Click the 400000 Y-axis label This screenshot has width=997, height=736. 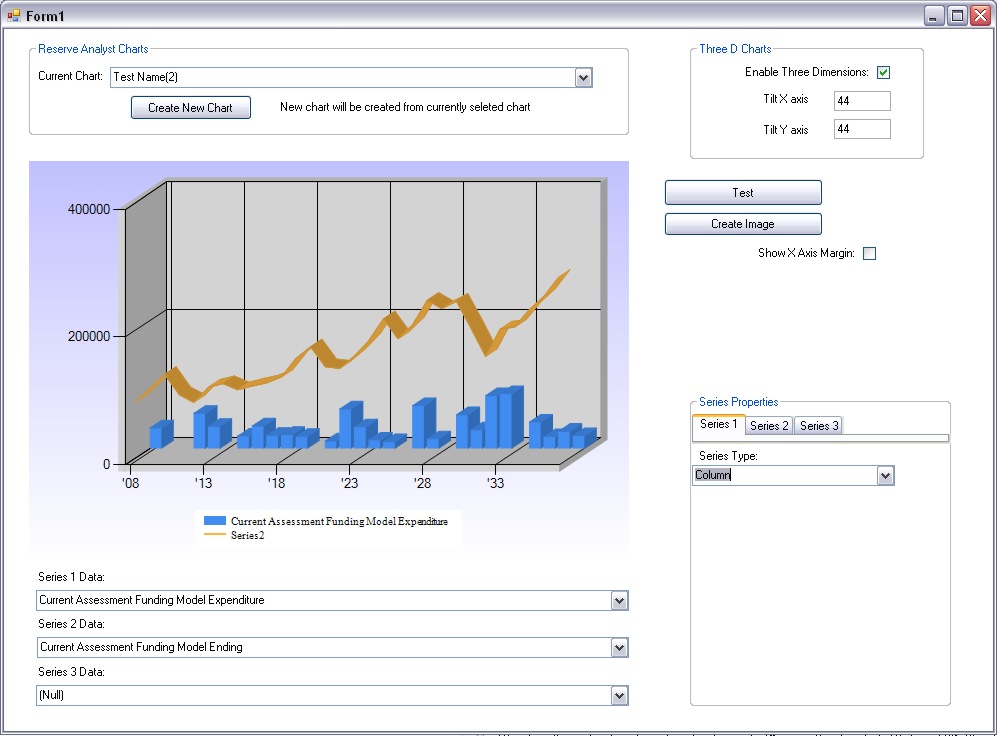point(89,209)
